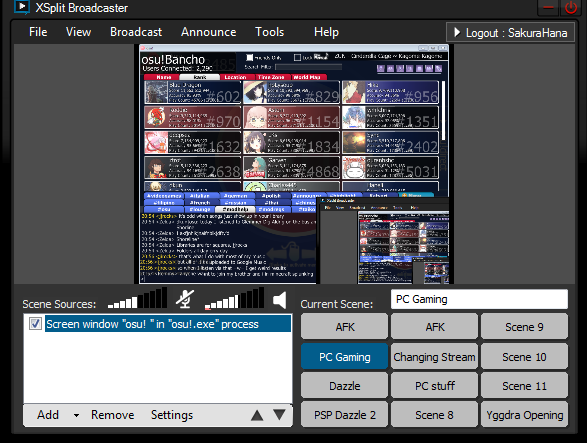Click the Add source button
Viewport: 587px width, 443px height.
pyautogui.click(x=48, y=415)
